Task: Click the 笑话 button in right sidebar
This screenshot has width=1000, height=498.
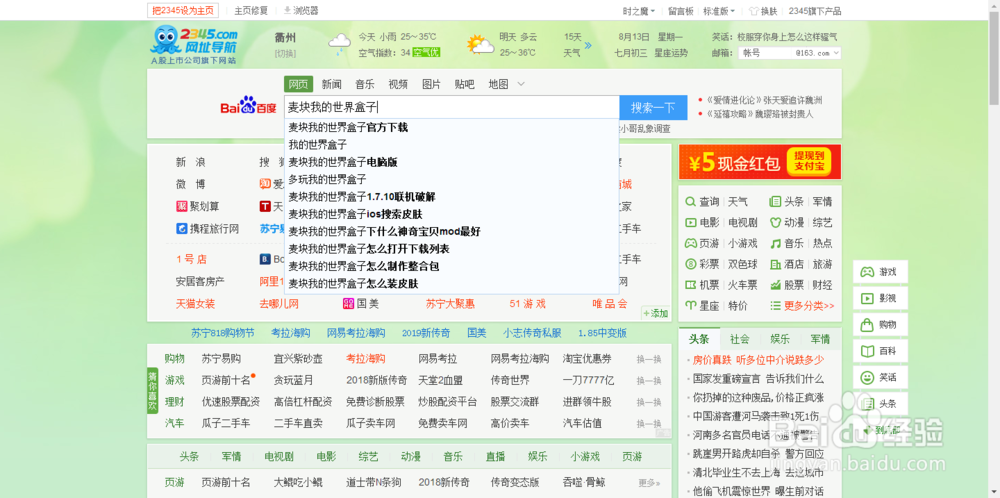Action: [x=879, y=377]
